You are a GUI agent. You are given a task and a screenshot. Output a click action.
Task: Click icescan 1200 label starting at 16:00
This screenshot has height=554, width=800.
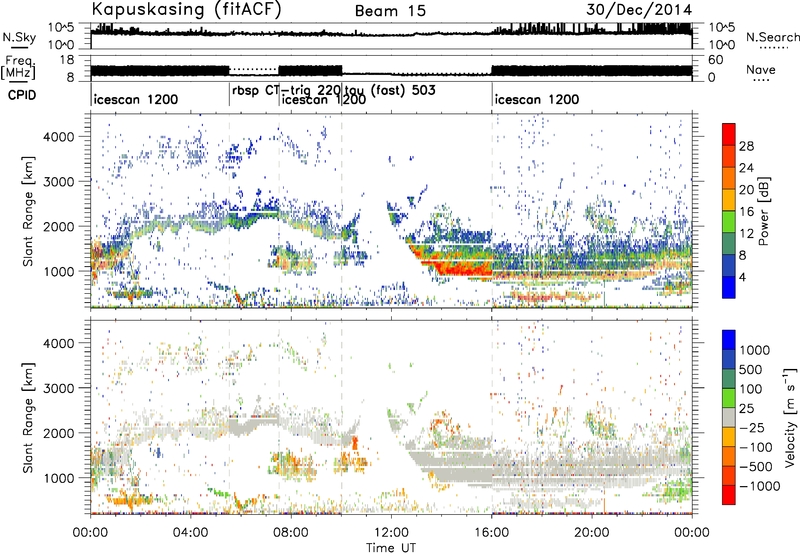pos(537,99)
